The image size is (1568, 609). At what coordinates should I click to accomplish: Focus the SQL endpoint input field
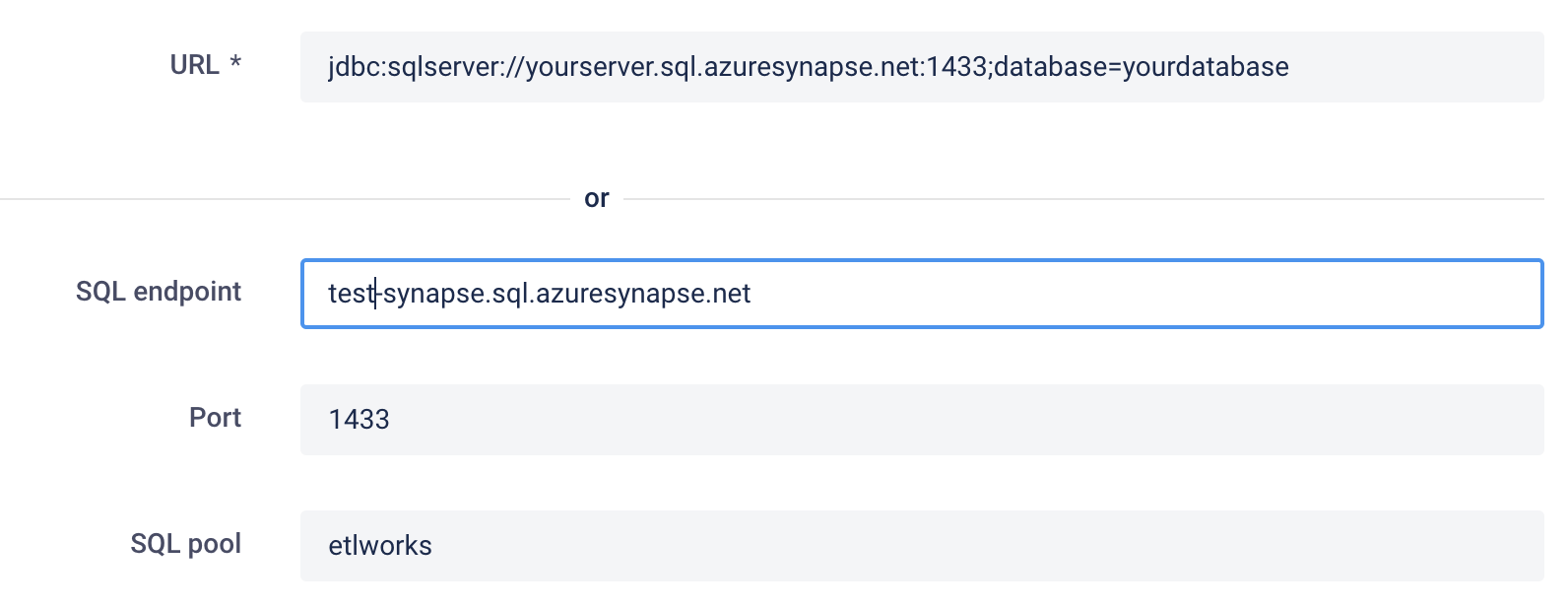tap(922, 294)
